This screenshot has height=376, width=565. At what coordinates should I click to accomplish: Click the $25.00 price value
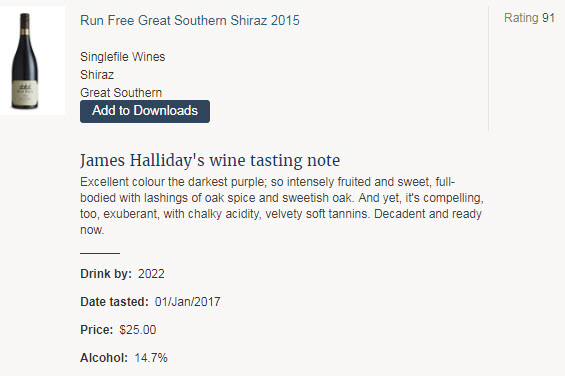(138, 330)
